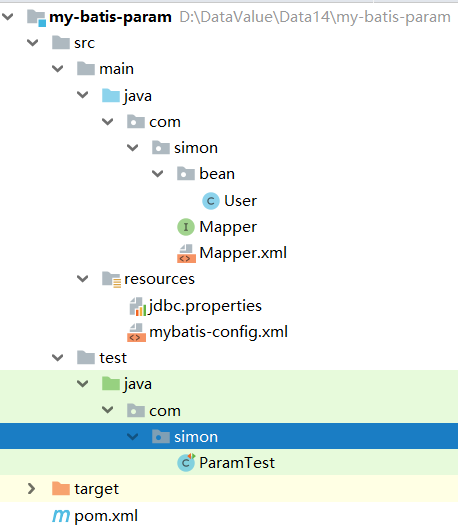458x528 pixels.
Task: Click the mybatis-config.xml file icon
Action: (x=136, y=332)
